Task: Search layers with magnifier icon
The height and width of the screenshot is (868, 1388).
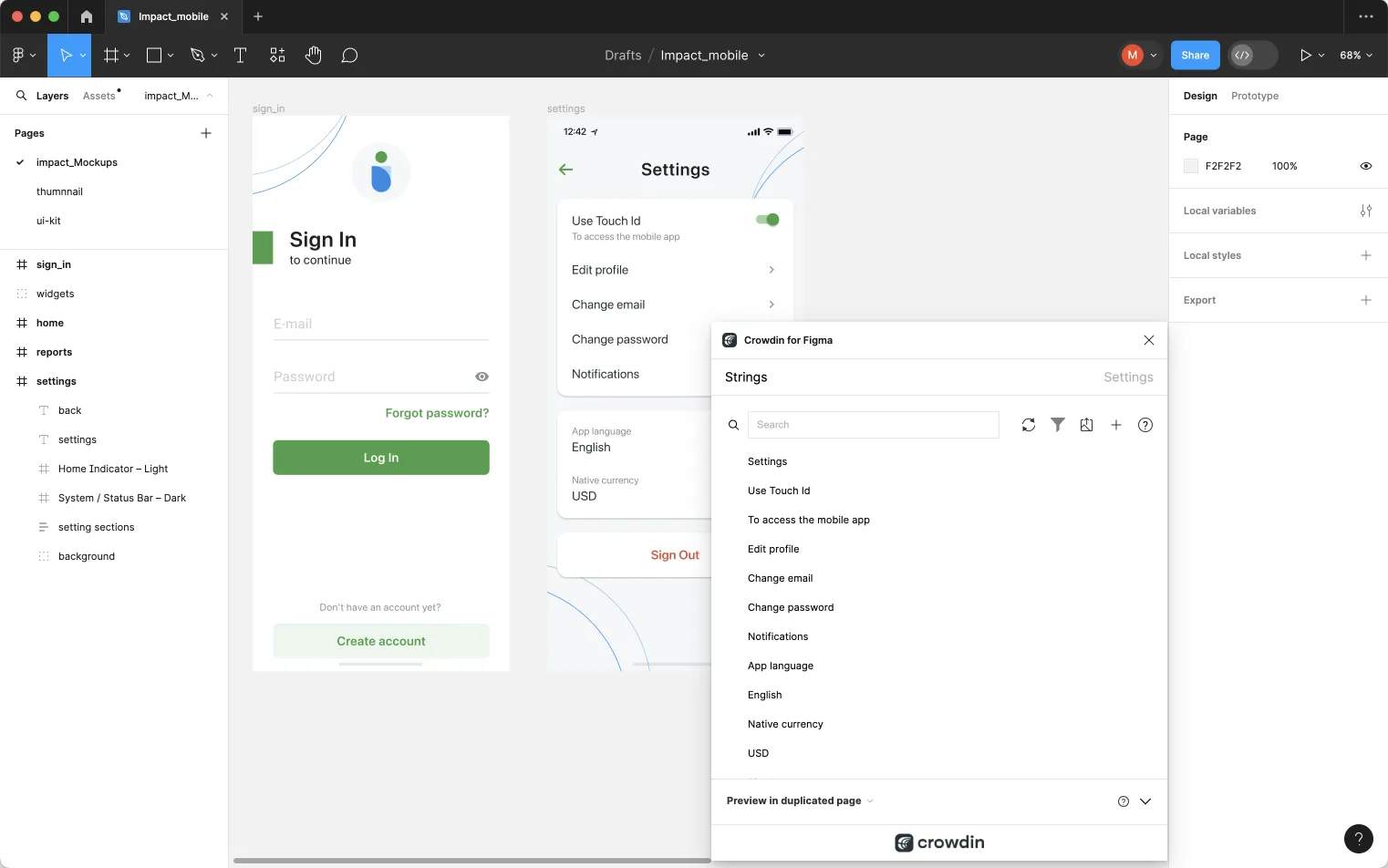Action: pyautogui.click(x=21, y=95)
